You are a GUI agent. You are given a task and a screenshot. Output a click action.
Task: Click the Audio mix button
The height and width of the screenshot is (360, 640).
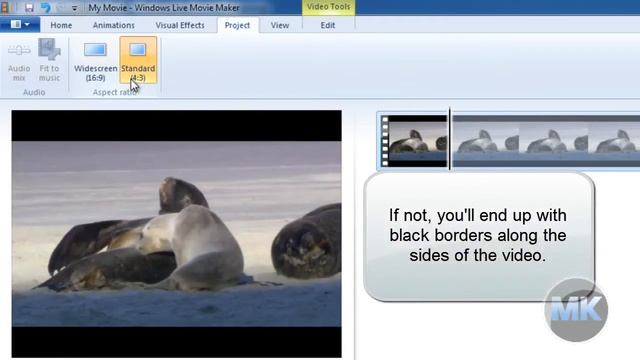coord(19,60)
